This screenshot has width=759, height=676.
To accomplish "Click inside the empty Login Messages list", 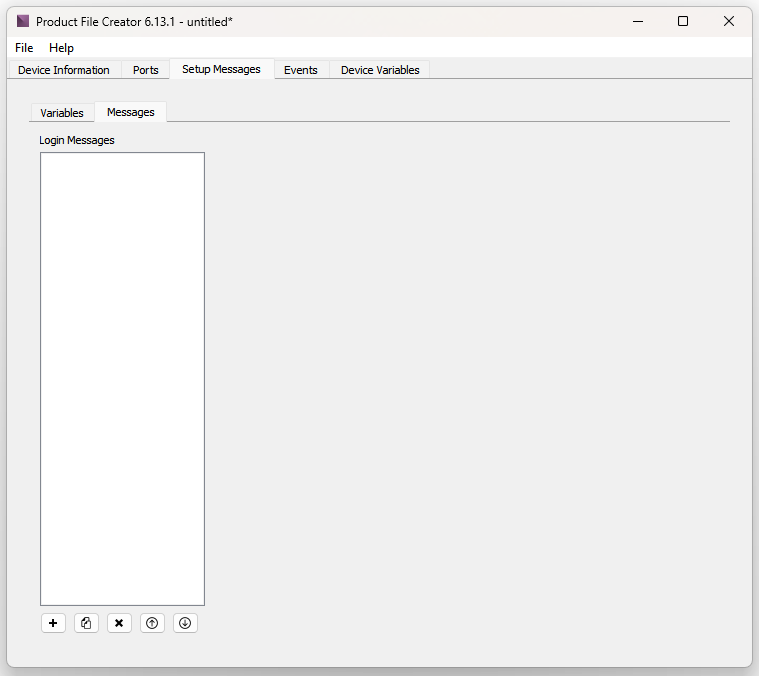I will (122, 378).
